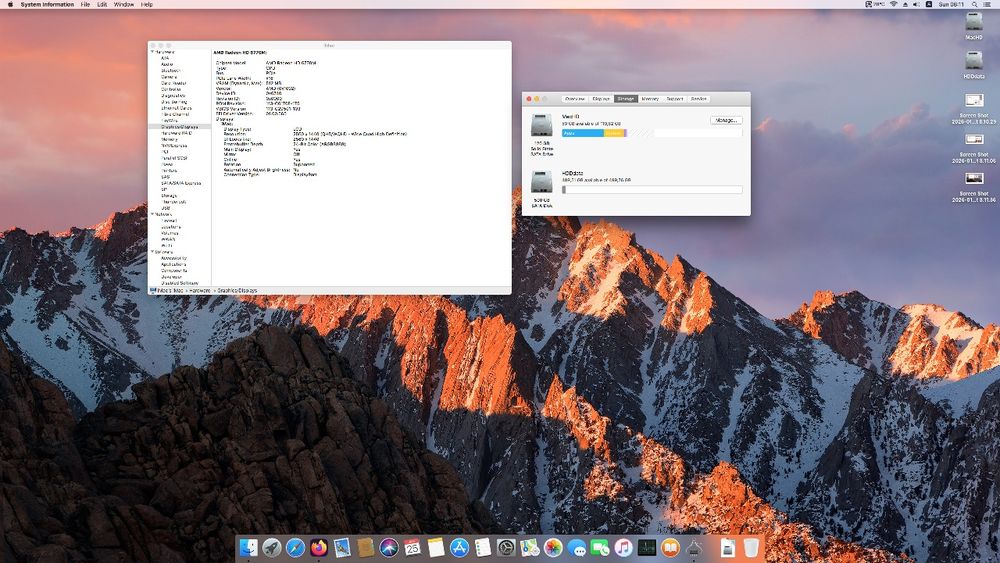The width and height of the screenshot is (1000, 563).
Task: Open the File menu
Action: point(85,4)
